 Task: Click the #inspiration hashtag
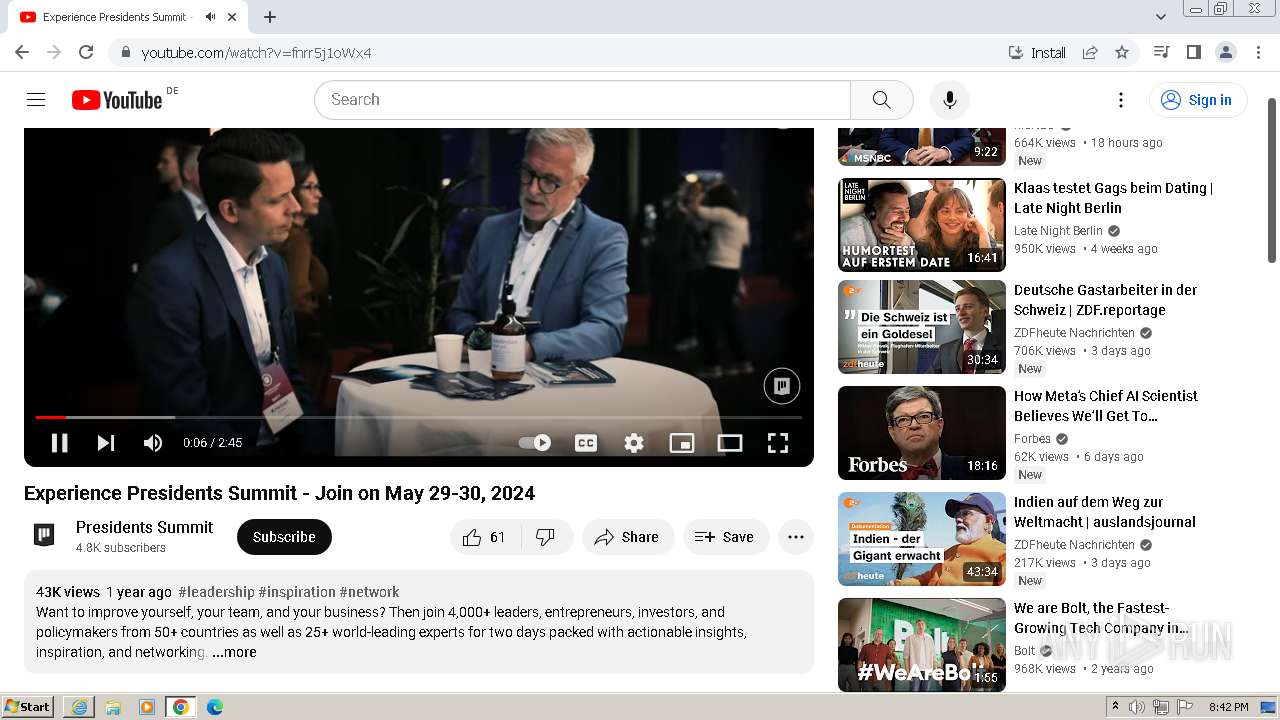297,592
